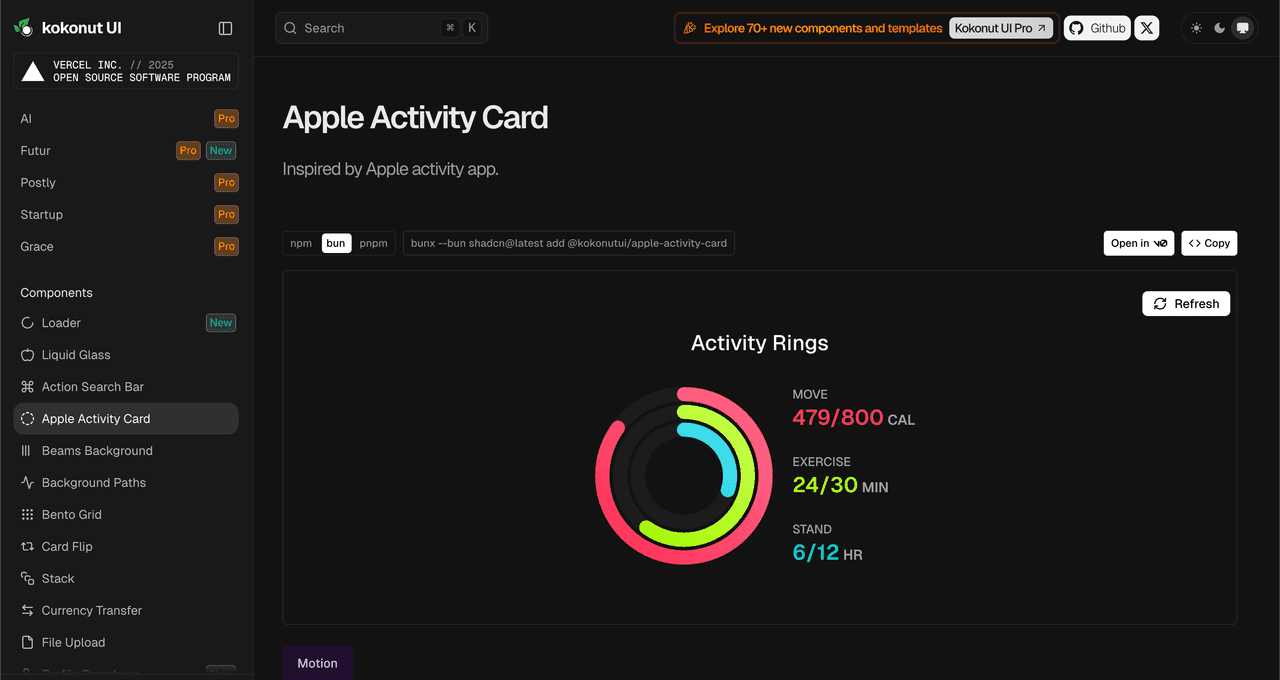Open the Beams Background component page
This screenshot has height=680, width=1280.
[97, 451]
